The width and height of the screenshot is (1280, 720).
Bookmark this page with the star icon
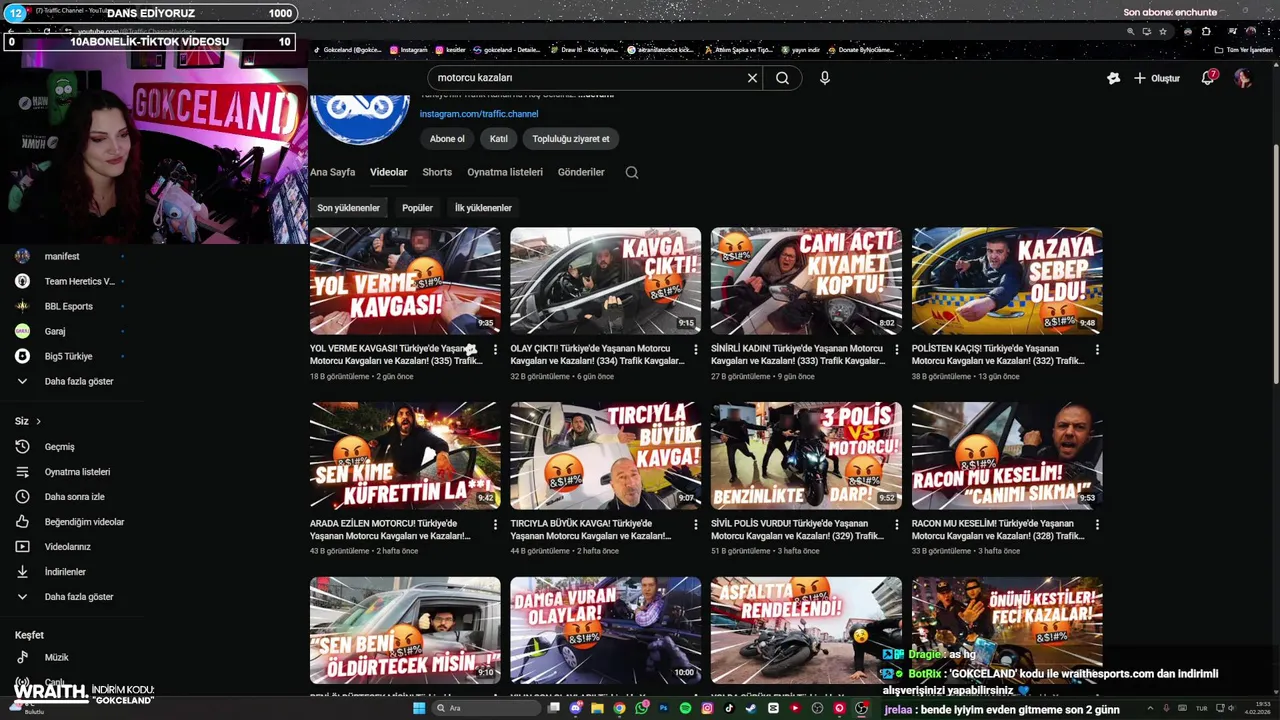click(1163, 31)
